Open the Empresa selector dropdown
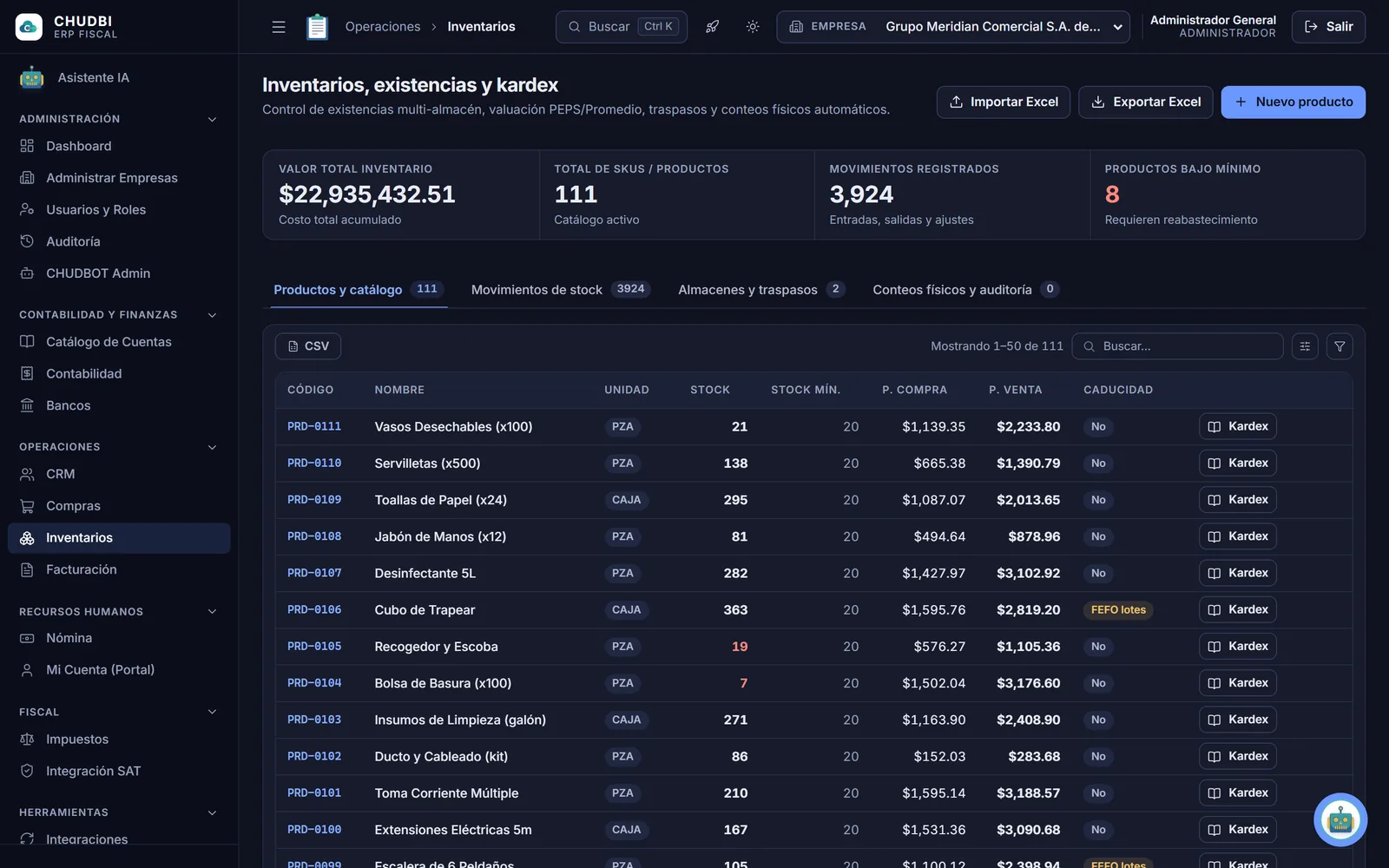1389x868 pixels. click(953, 27)
